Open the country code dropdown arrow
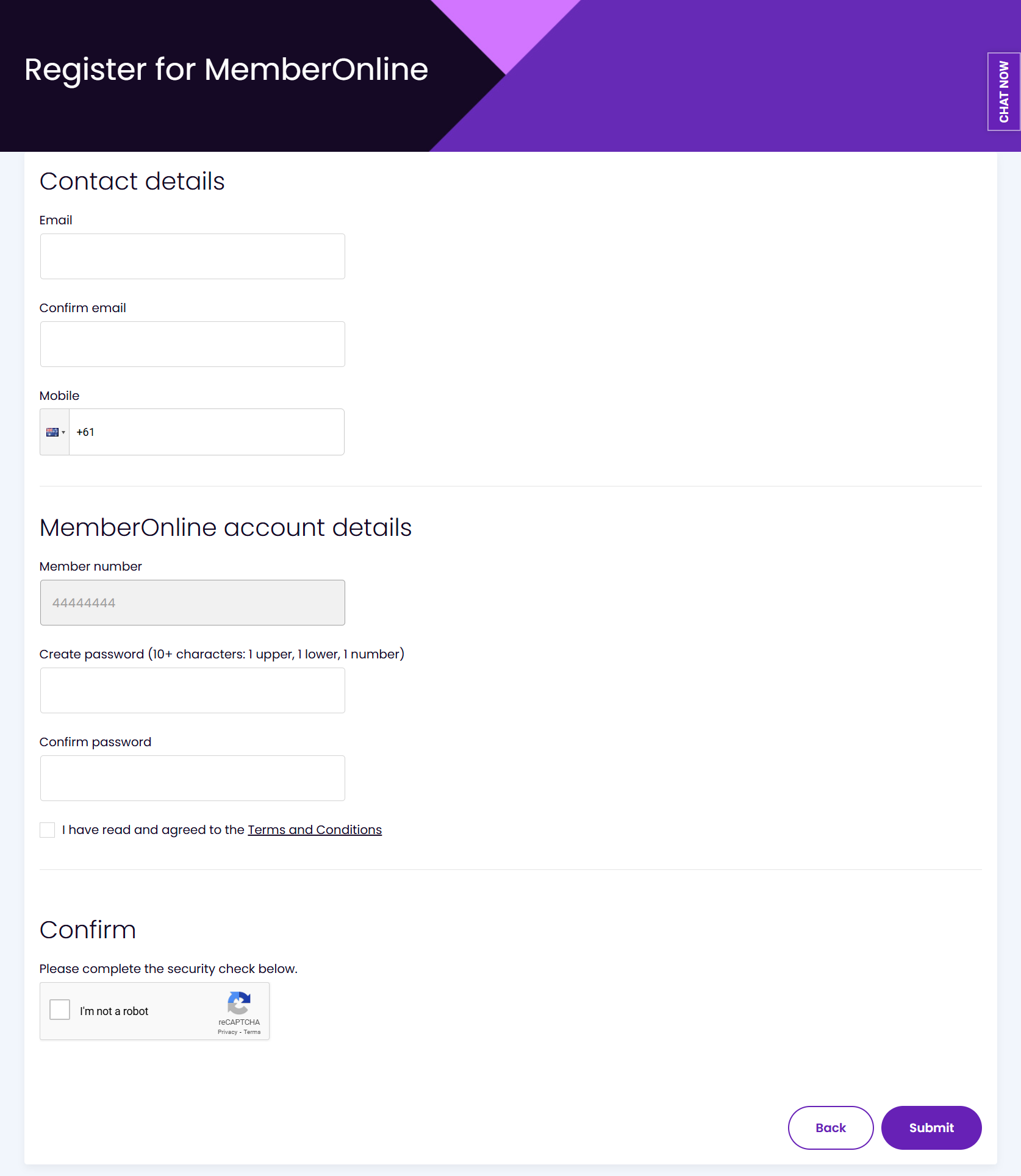Viewport: 1021px width, 1176px height. [63, 433]
